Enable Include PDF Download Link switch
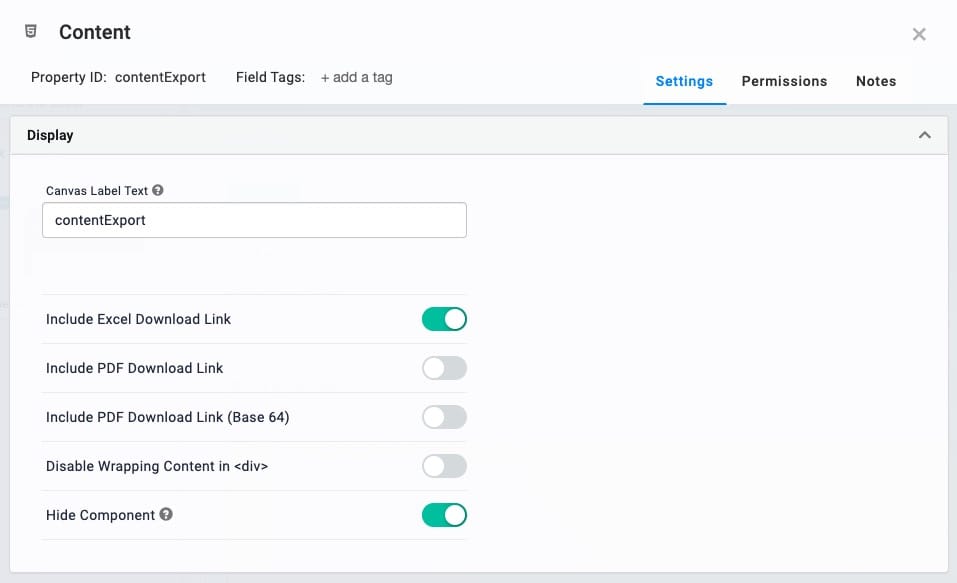 point(444,368)
